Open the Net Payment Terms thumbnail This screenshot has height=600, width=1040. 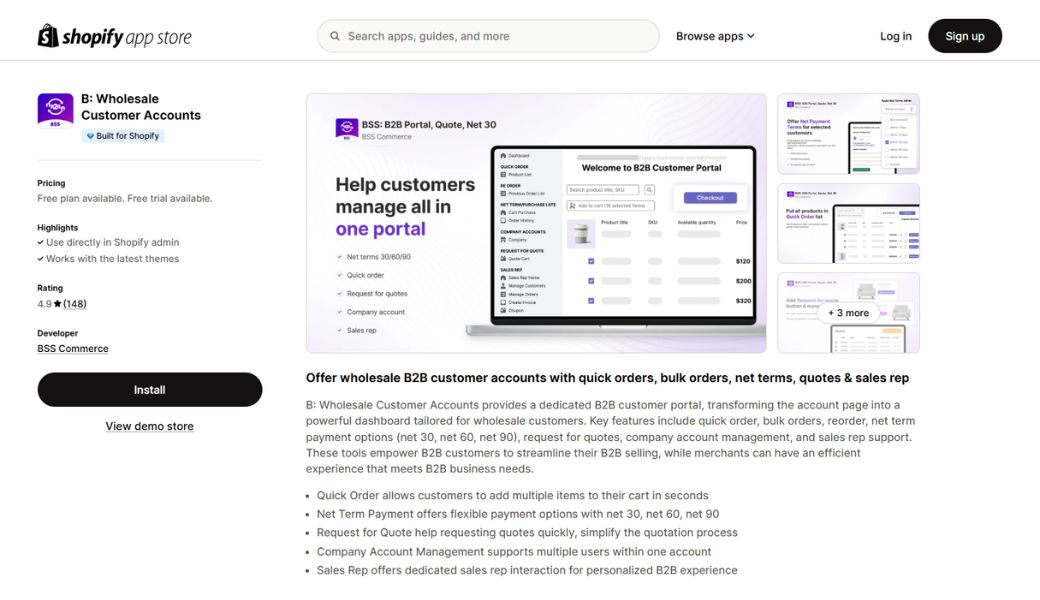pos(848,134)
